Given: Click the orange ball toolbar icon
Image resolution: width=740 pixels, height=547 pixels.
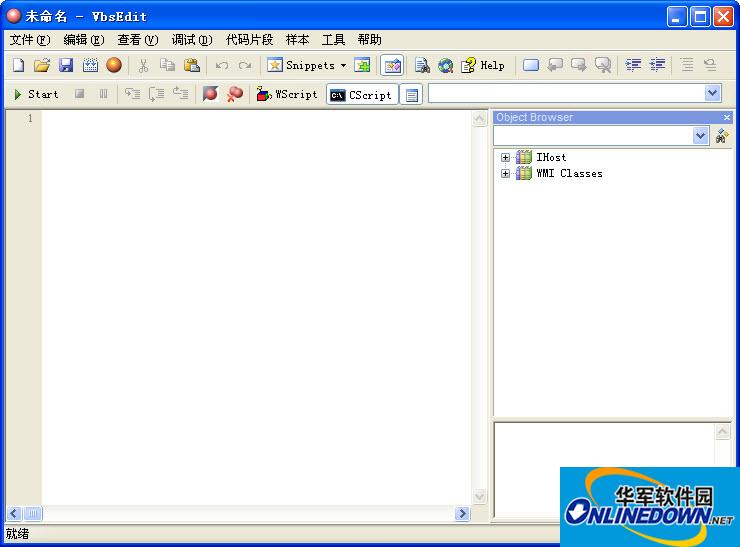Looking at the screenshot, I should (114, 65).
